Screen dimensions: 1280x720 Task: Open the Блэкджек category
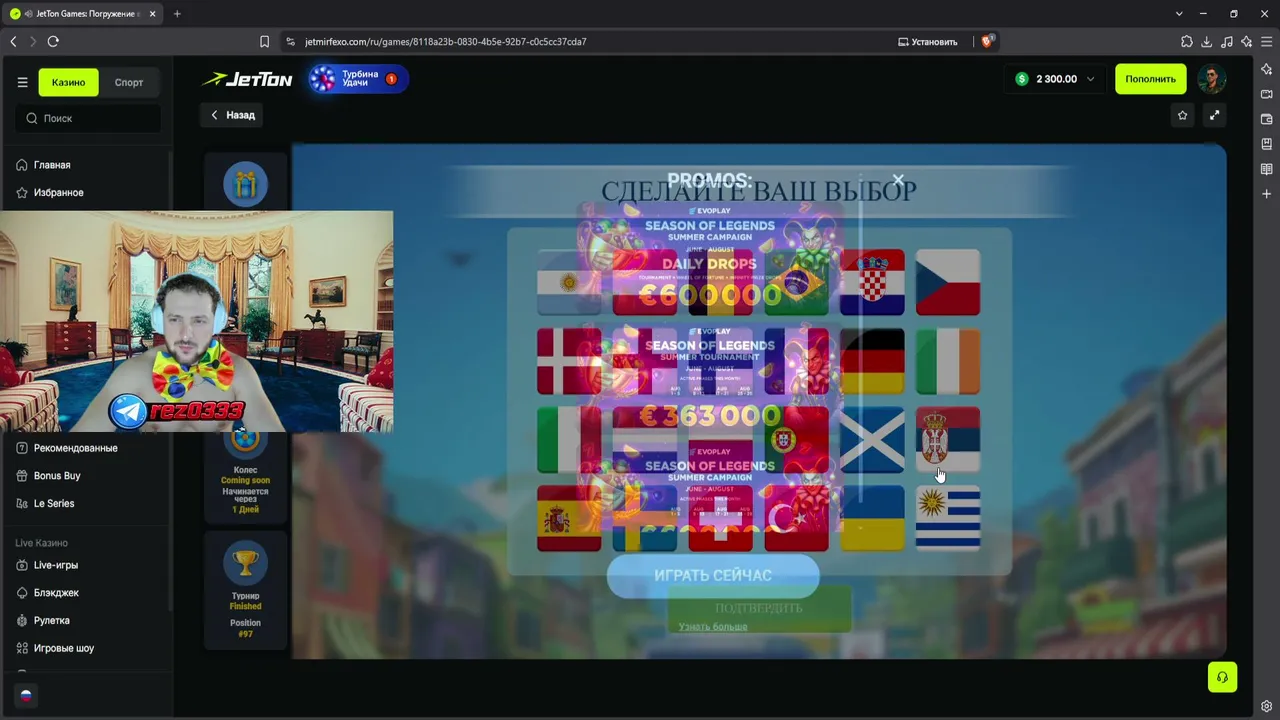(56, 593)
